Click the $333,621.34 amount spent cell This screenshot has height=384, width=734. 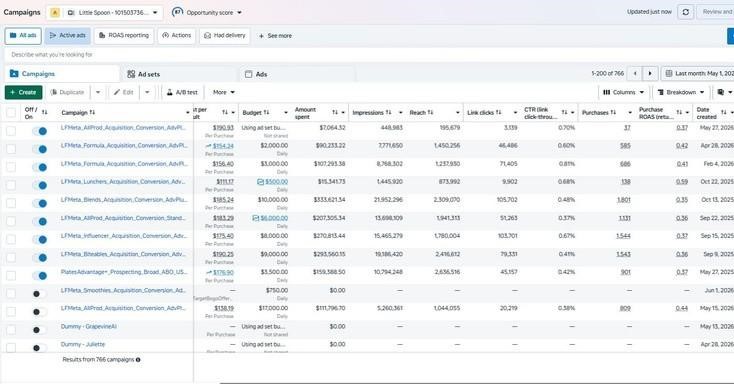click(x=330, y=200)
